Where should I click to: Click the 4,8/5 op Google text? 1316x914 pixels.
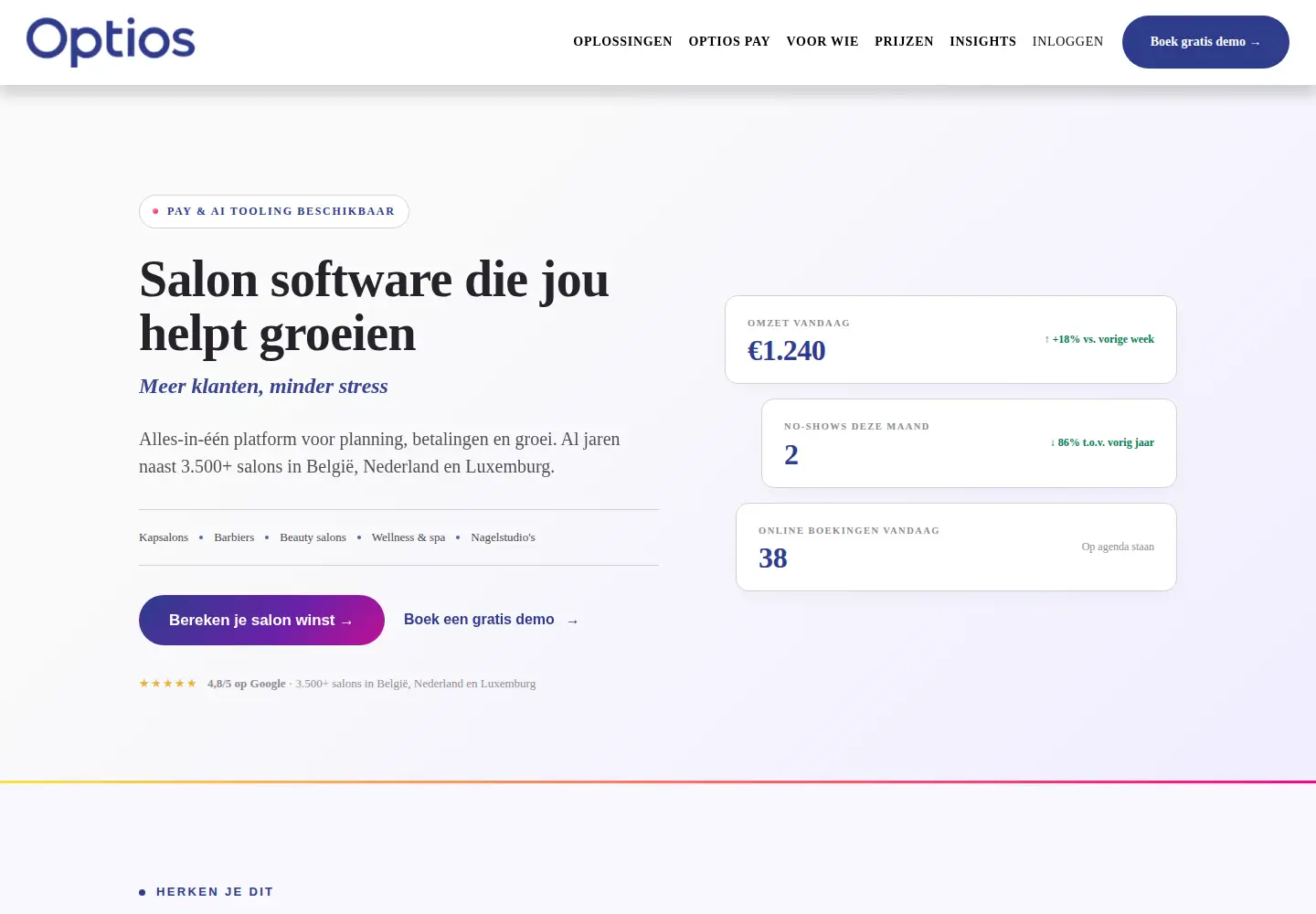[246, 684]
